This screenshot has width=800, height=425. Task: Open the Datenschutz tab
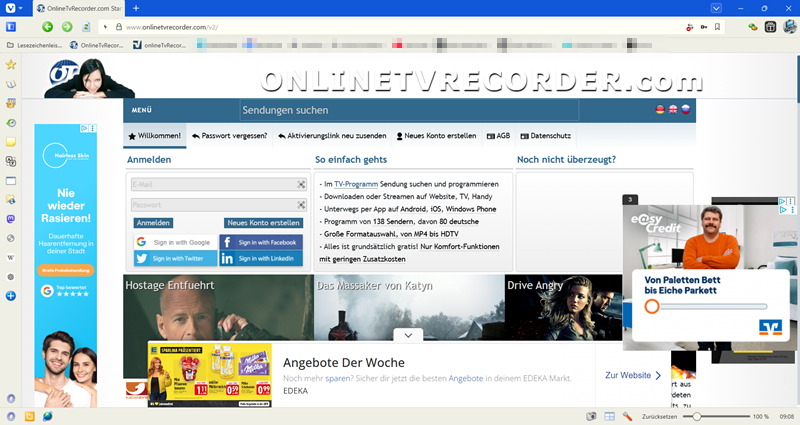(544, 136)
